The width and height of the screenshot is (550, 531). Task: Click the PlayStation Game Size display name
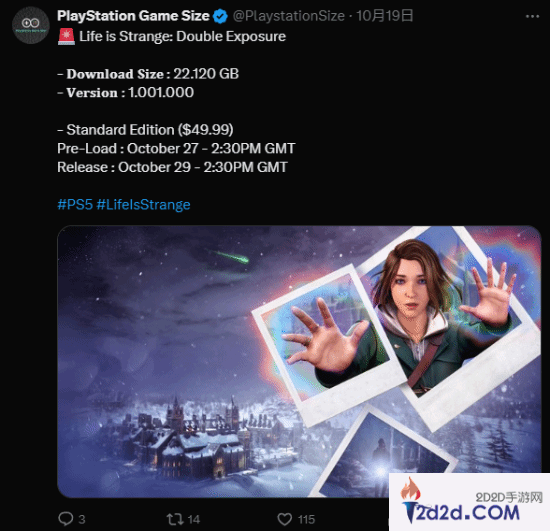click(133, 16)
